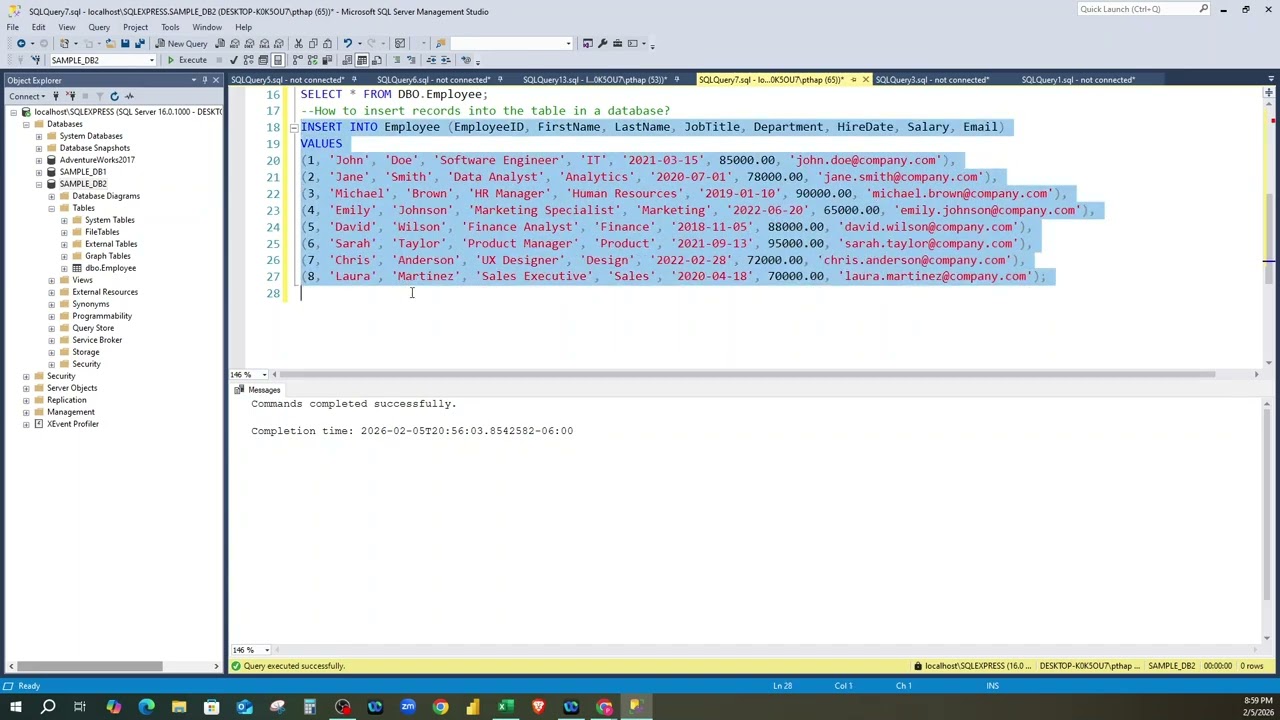Screen dimensions: 1280x720
Task: Open the Brave browser from the taskbar
Action: point(538,708)
